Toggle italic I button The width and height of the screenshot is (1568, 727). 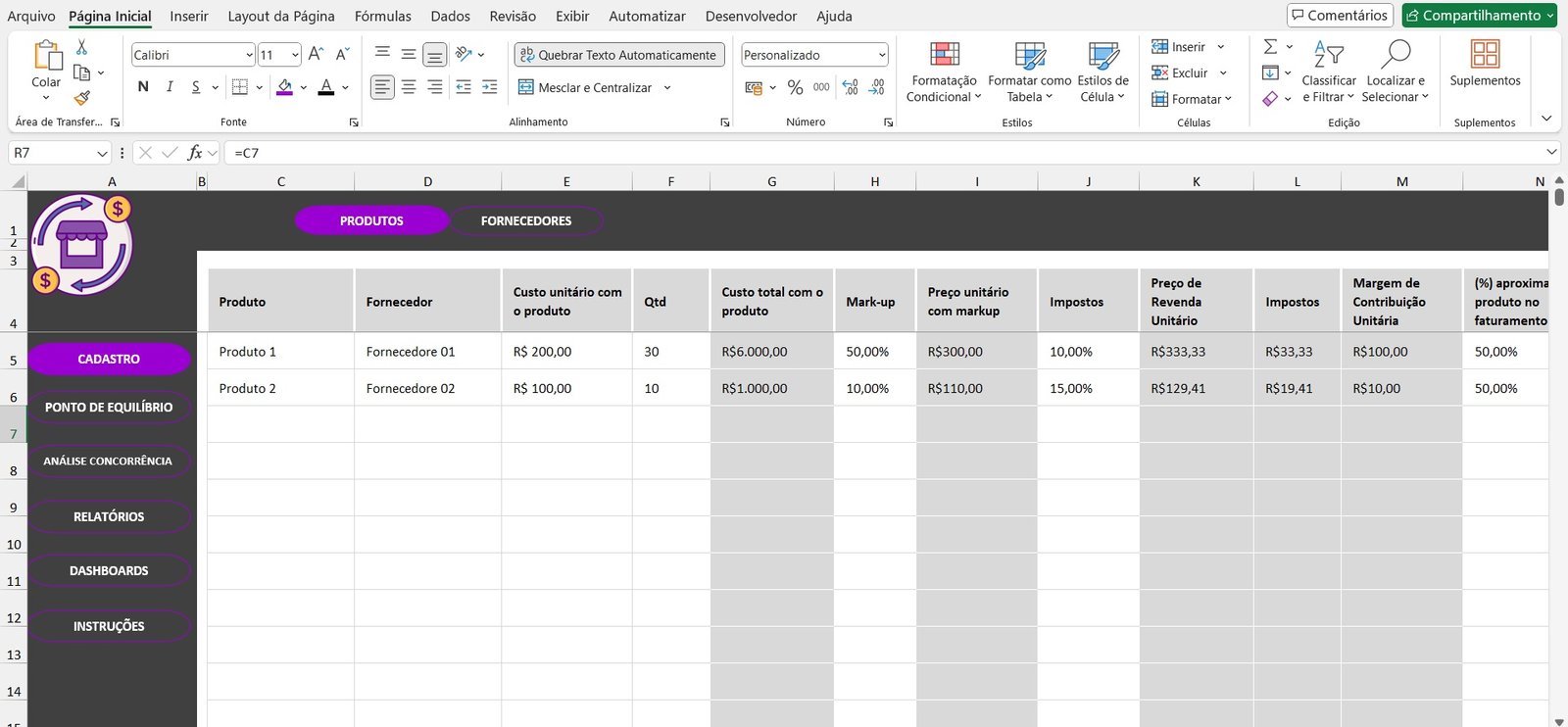click(170, 87)
